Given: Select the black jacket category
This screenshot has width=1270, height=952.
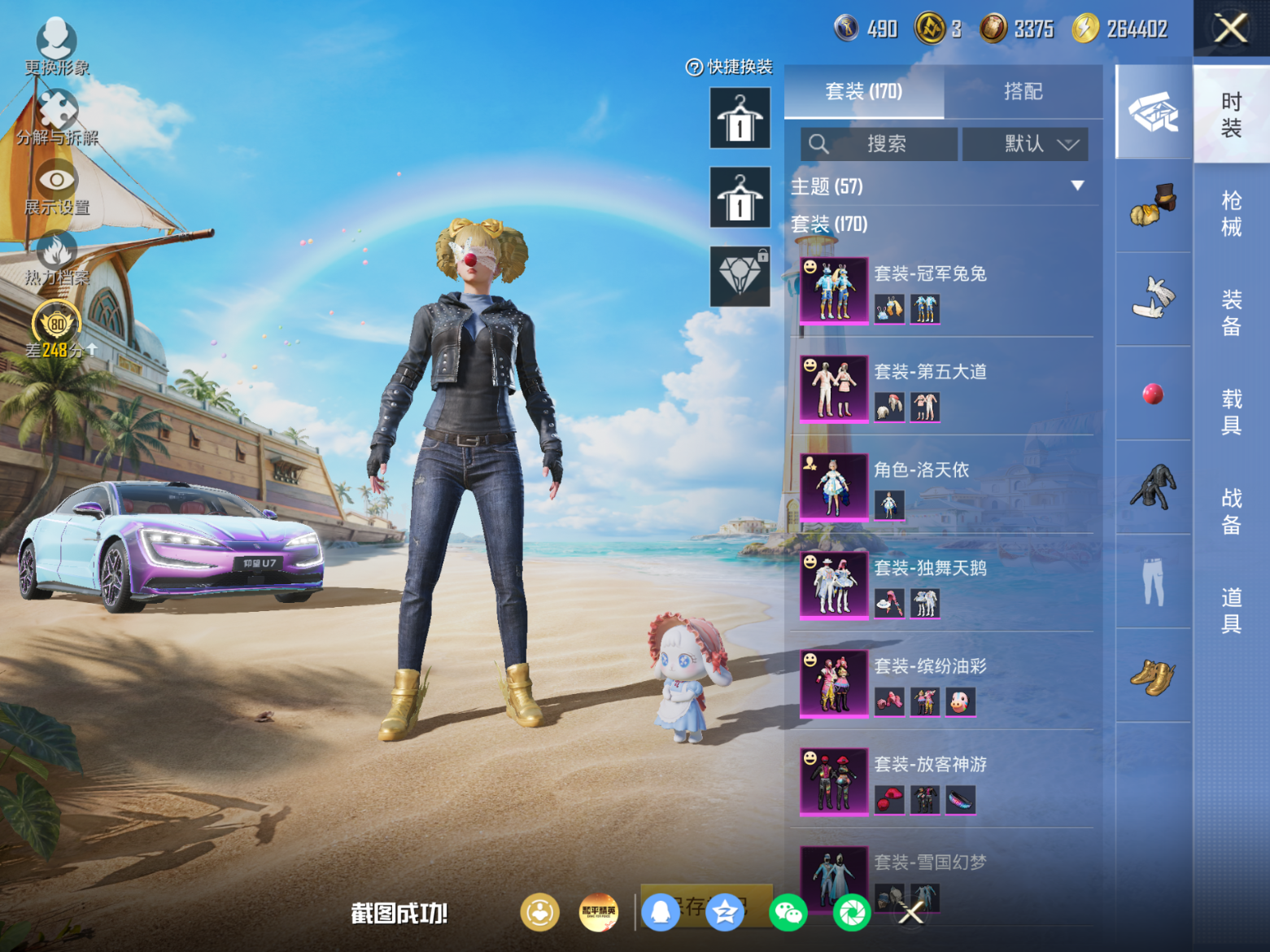Looking at the screenshot, I should pyautogui.click(x=1153, y=487).
